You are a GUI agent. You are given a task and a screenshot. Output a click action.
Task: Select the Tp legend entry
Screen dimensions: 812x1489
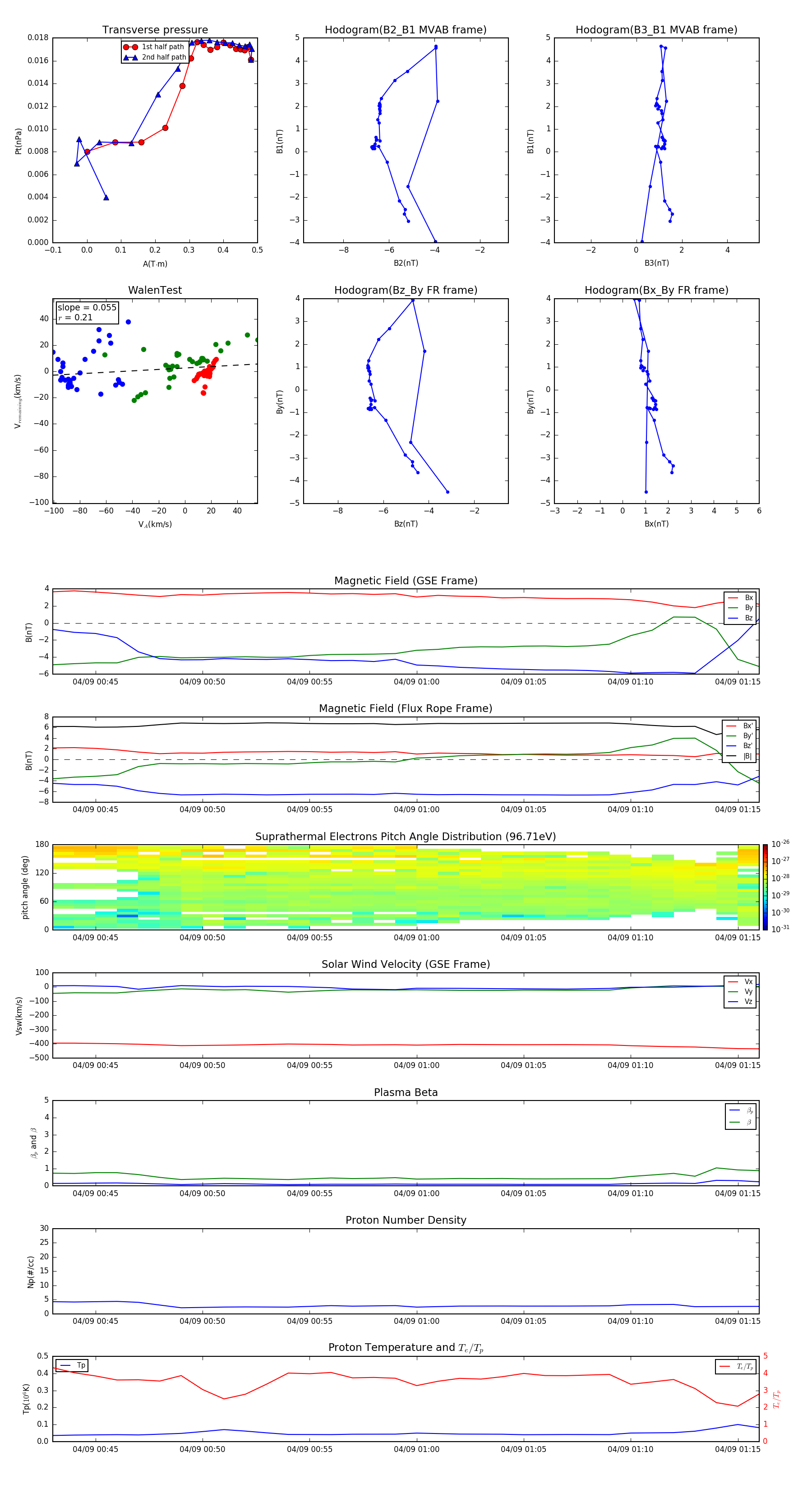tap(72, 1365)
